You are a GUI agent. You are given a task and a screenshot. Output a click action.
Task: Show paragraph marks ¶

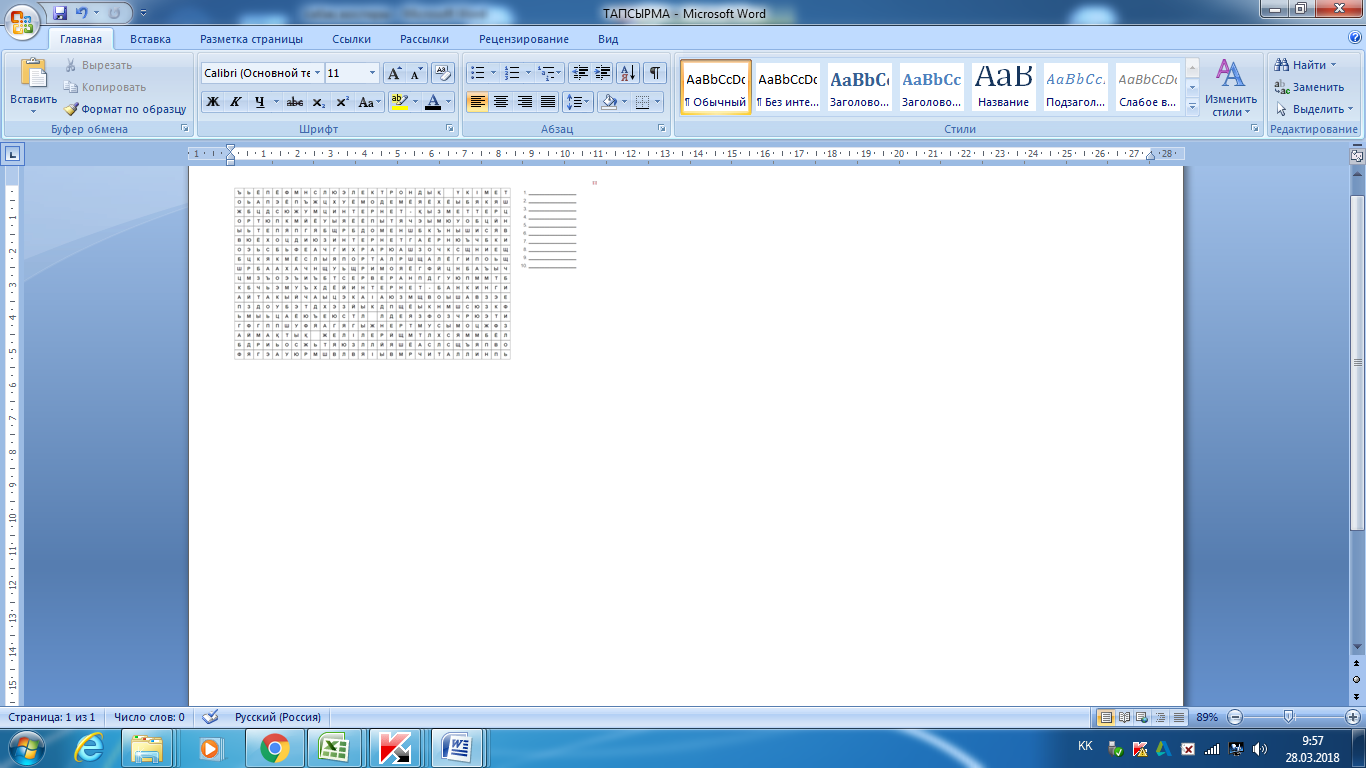[655, 73]
